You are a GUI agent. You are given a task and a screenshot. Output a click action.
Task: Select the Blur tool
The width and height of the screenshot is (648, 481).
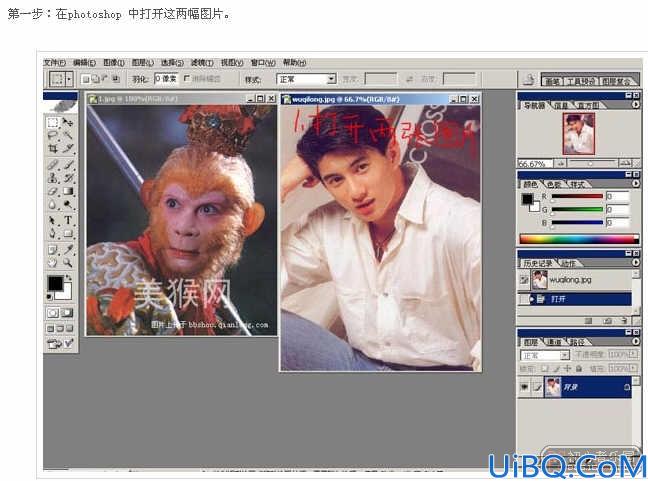pyautogui.click(x=53, y=204)
